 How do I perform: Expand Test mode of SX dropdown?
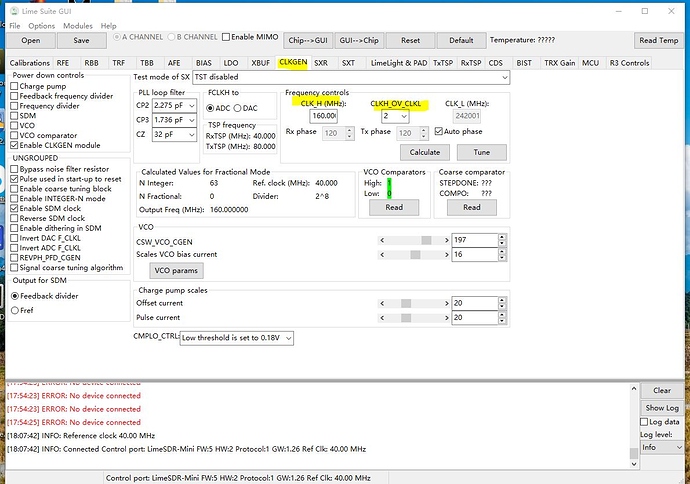coord(352,77)
